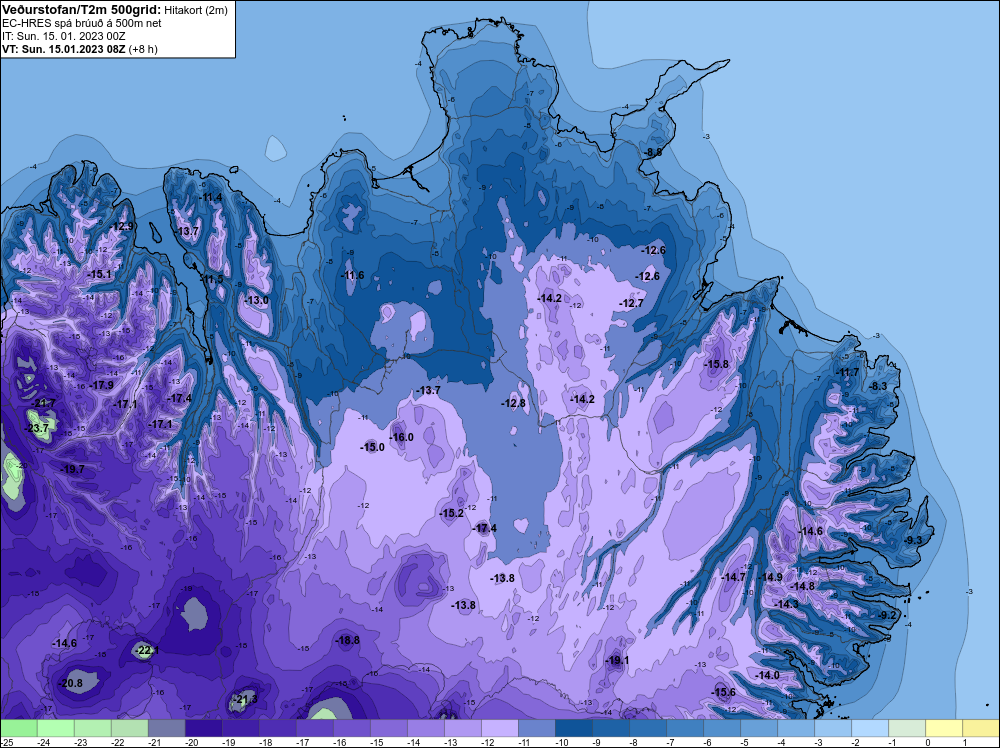Image resolution: width=1000 pixels, height=748 pixels.
Task: Click the '(+8 h)' forecast offset text
Action: tap(143, 49)
